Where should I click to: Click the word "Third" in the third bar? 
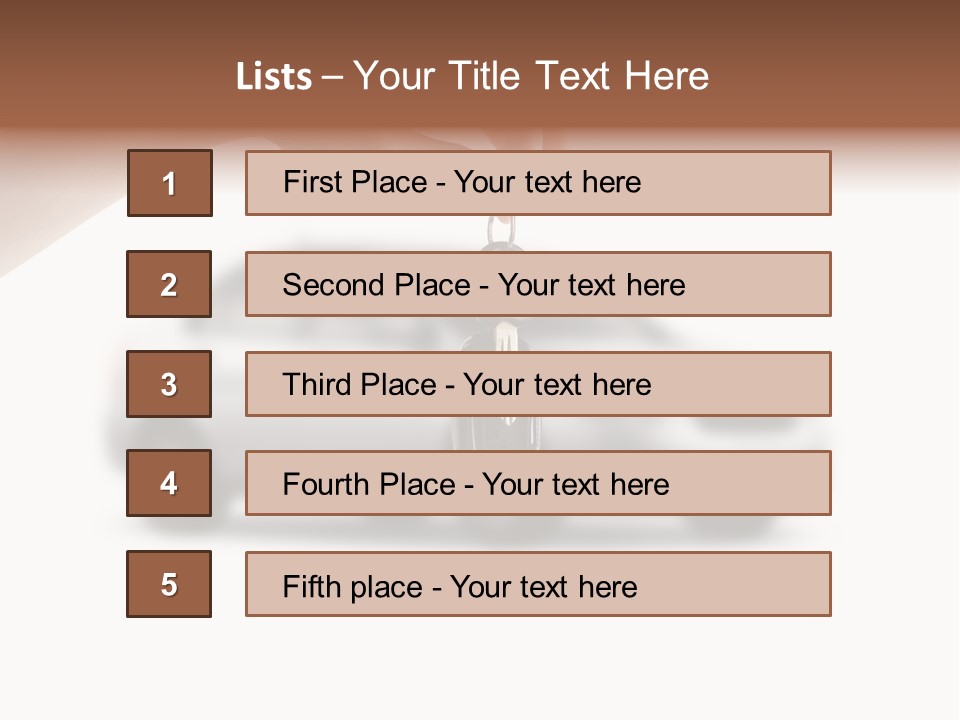(317, 385)
